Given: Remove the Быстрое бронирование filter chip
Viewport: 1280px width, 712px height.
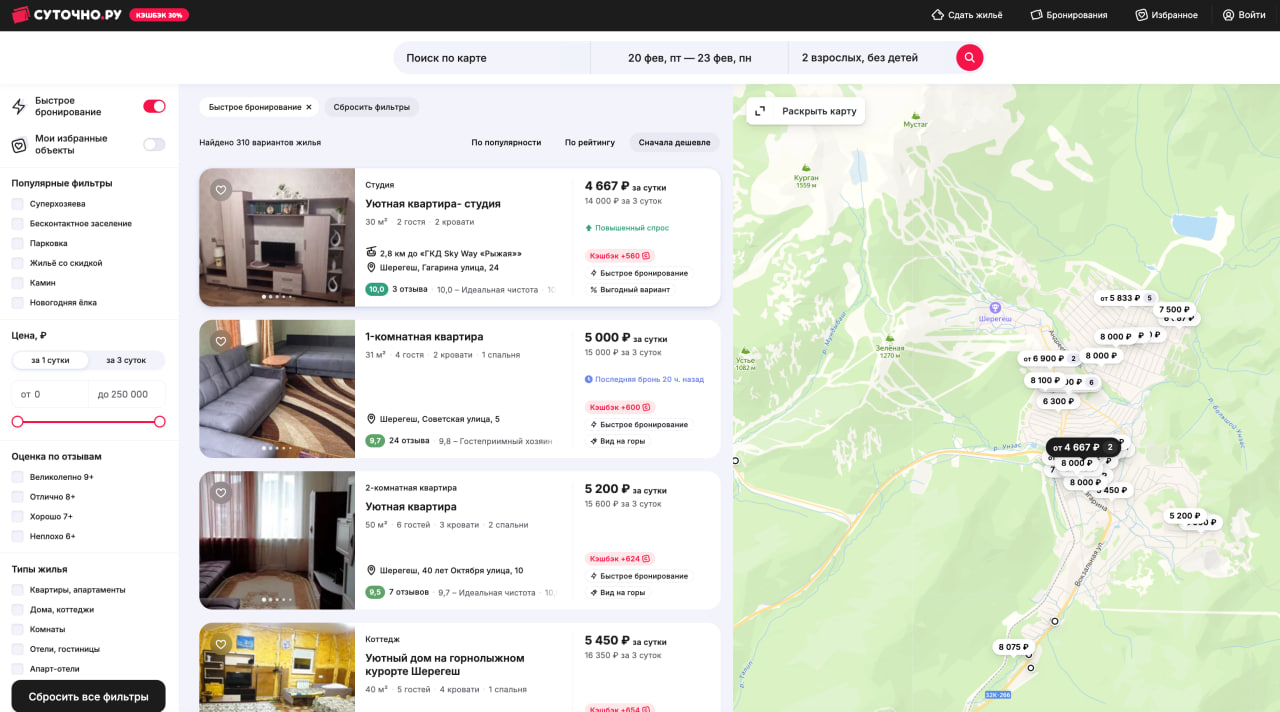Looking at the screenshot, I should click(x=309, y=107).
